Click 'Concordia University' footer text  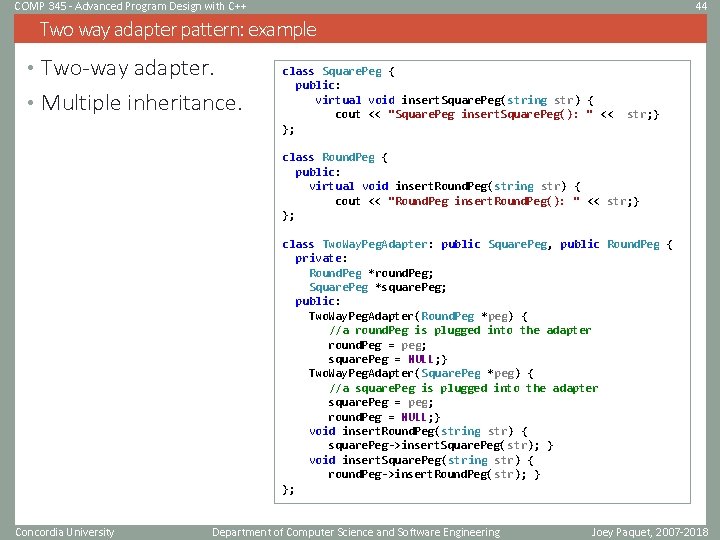[x=65, y=532]
